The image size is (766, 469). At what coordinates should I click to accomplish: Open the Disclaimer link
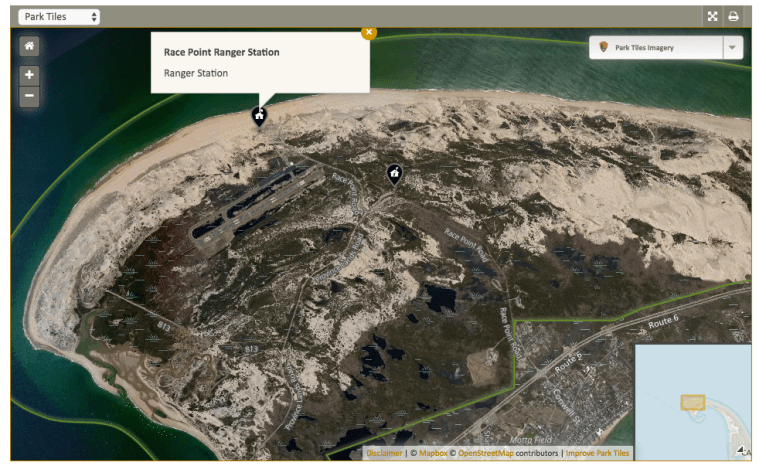click(x=384, y=453)
